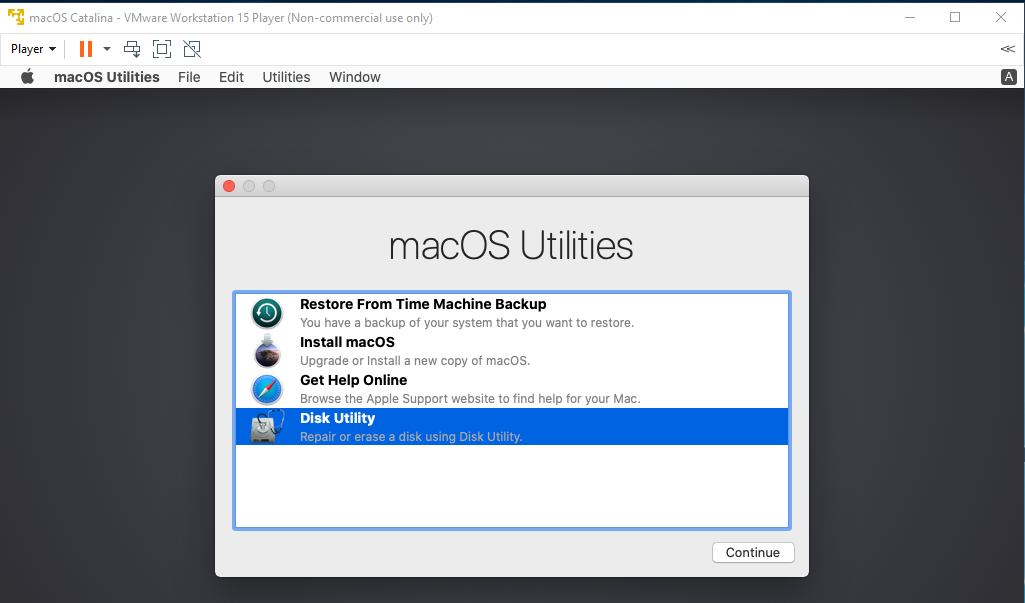Click 'Browse the Apple Support website' text
Screen dimensions: 1025x603
[470, 398]
